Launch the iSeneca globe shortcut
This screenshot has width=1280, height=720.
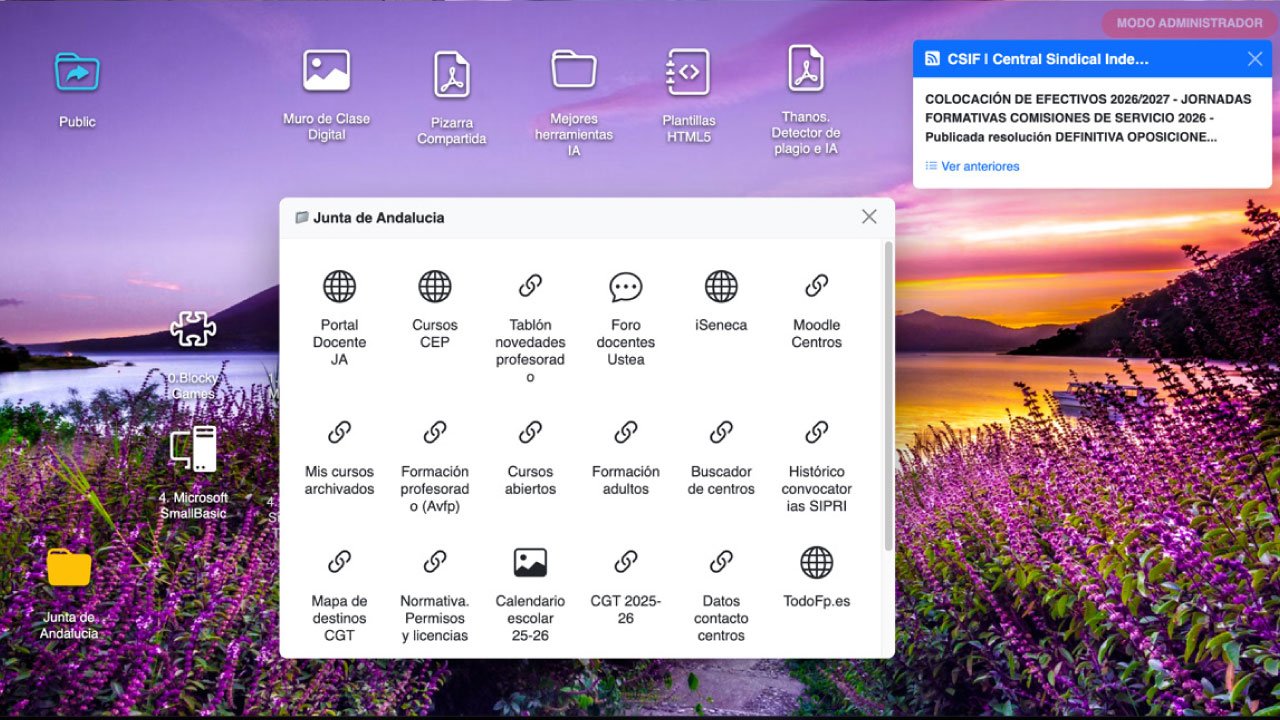(x=721, y=287)
